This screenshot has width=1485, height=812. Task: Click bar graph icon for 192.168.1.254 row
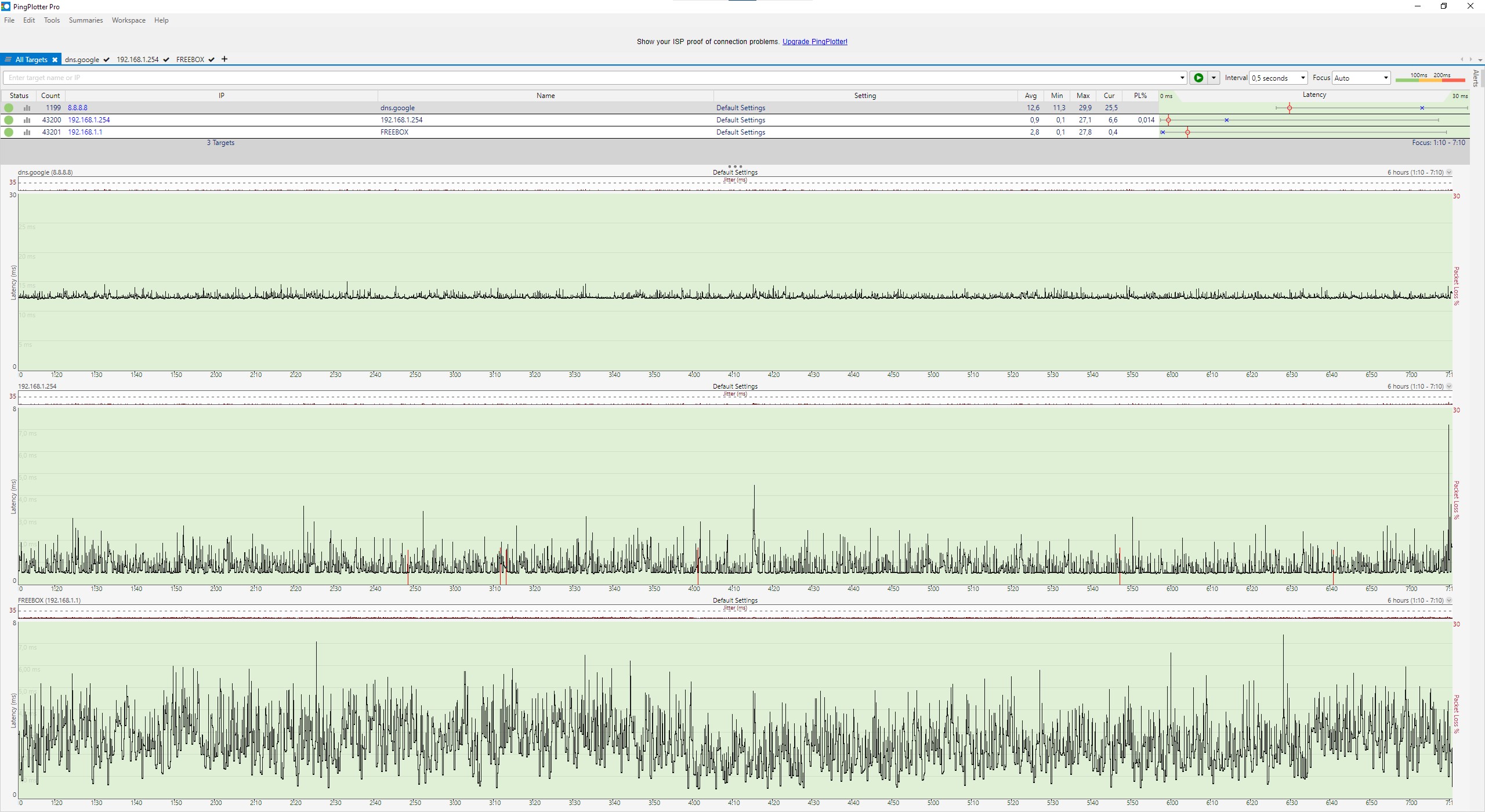(x=27, y=120)
